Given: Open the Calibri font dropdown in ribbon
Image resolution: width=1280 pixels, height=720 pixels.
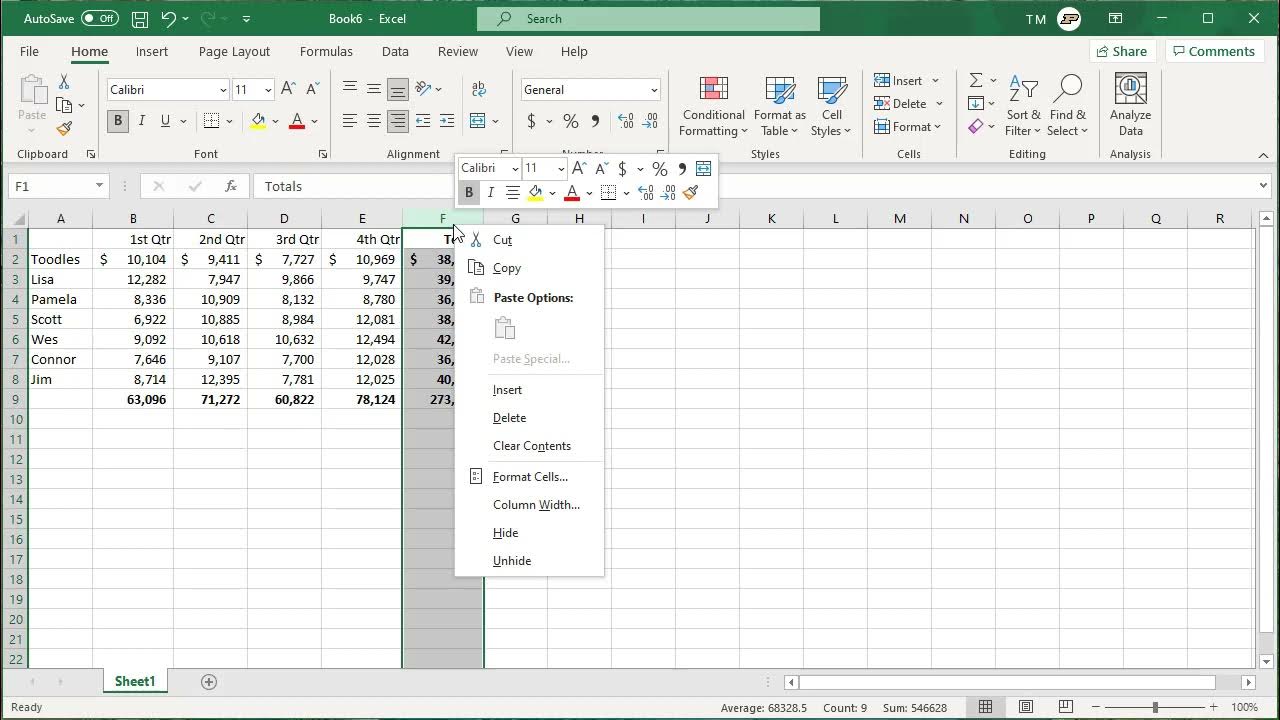Looking at the screenshot, I should click(223, 90).
